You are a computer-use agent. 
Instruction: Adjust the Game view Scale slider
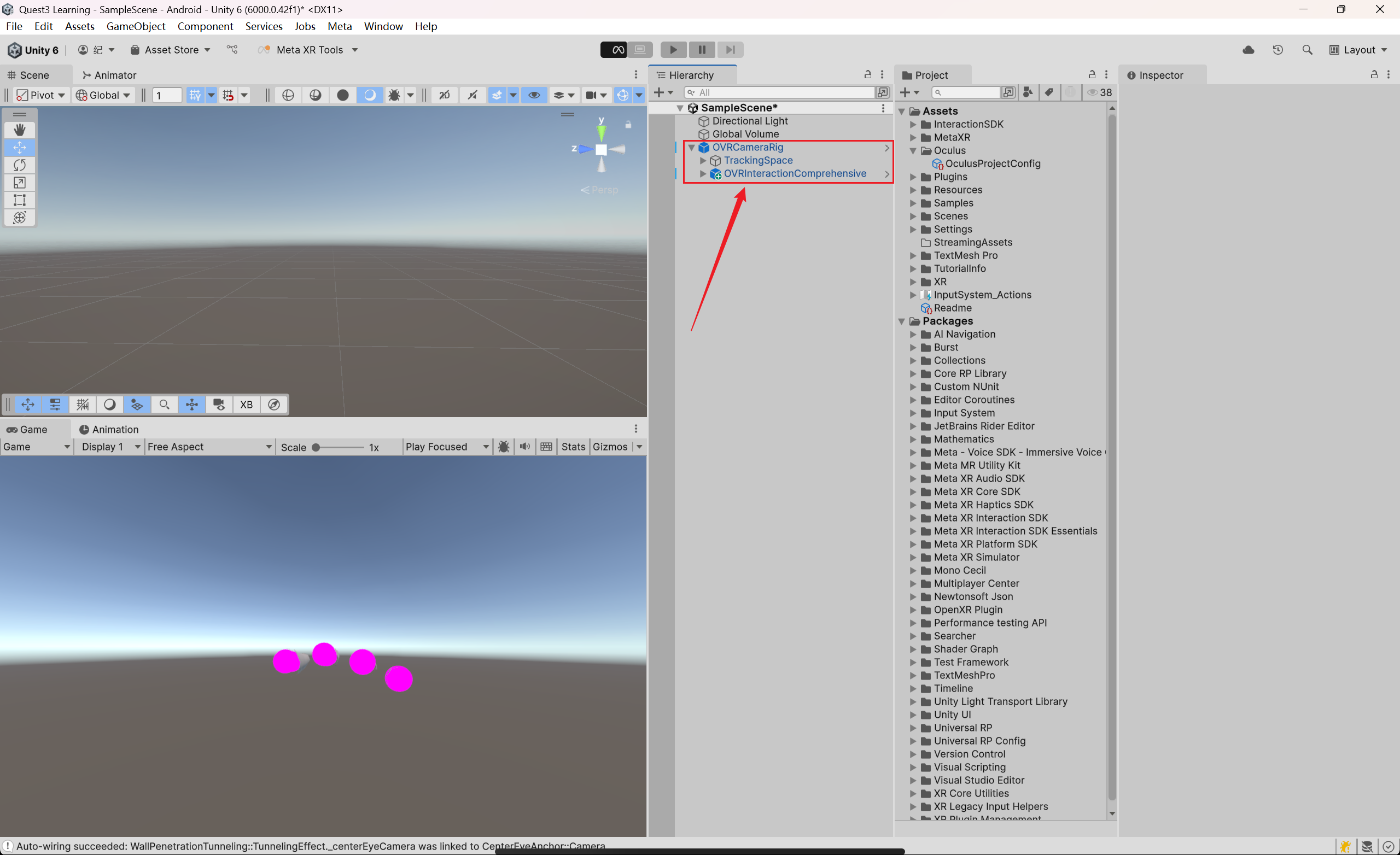pyautogui.click(x=339, y=448)
